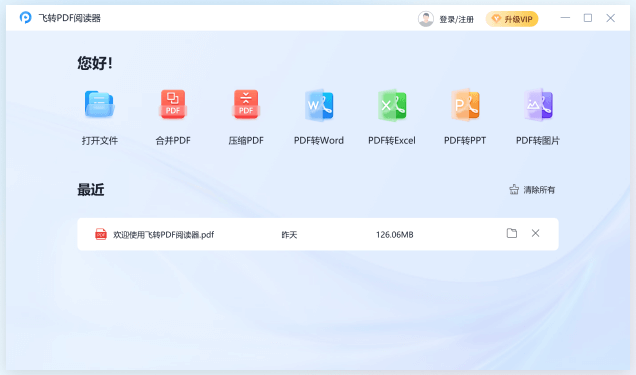This screenshot has width=636, height=375.
Task: Open the 登录/注册 link
Action: [x=456, y=19]
